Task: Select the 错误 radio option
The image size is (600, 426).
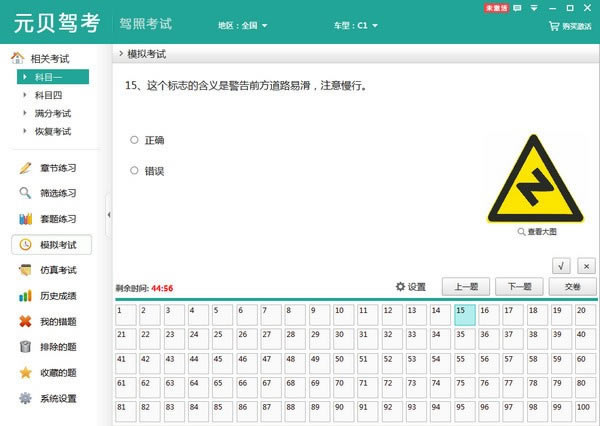Action: pos(134,171)
